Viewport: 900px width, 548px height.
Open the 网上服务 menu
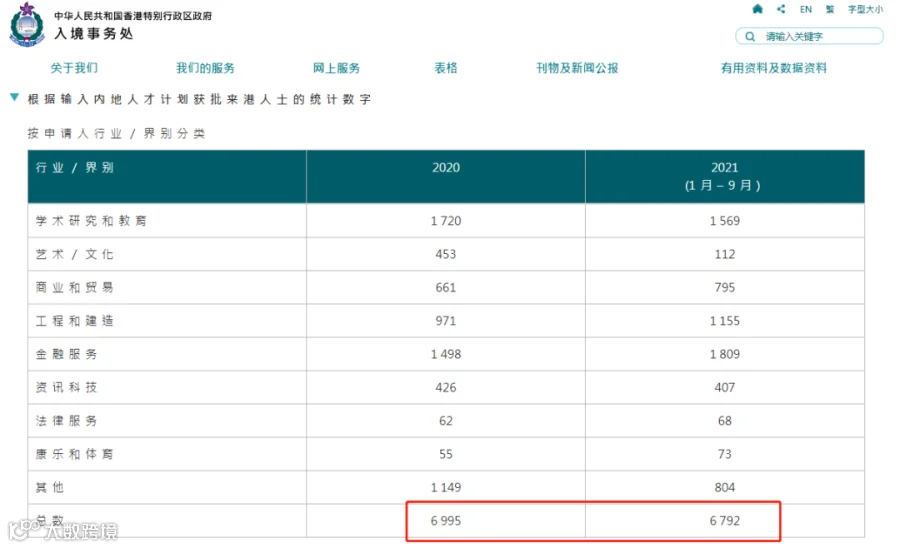(x=336, y=68)
